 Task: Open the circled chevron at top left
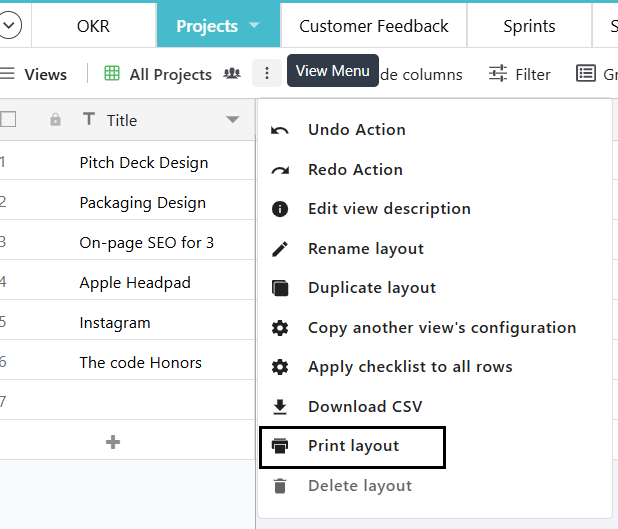pos(9,26)
